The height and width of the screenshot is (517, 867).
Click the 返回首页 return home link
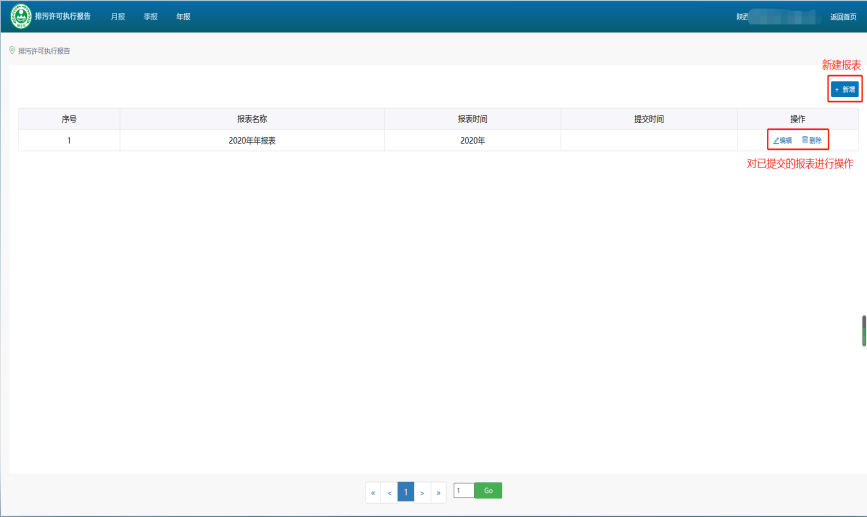click(x=843, y=17)
